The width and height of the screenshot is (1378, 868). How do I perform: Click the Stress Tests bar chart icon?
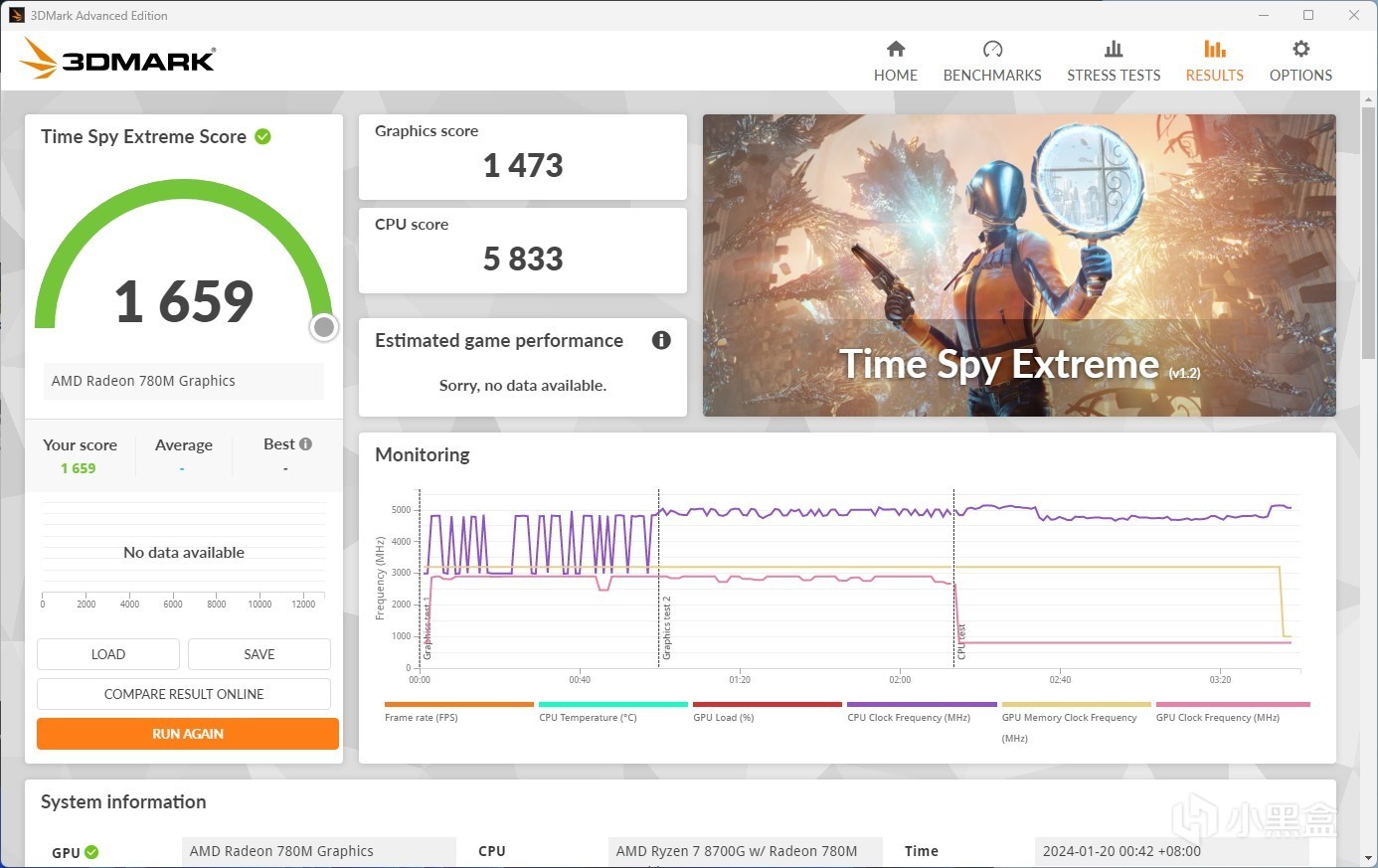(1114, 49)
